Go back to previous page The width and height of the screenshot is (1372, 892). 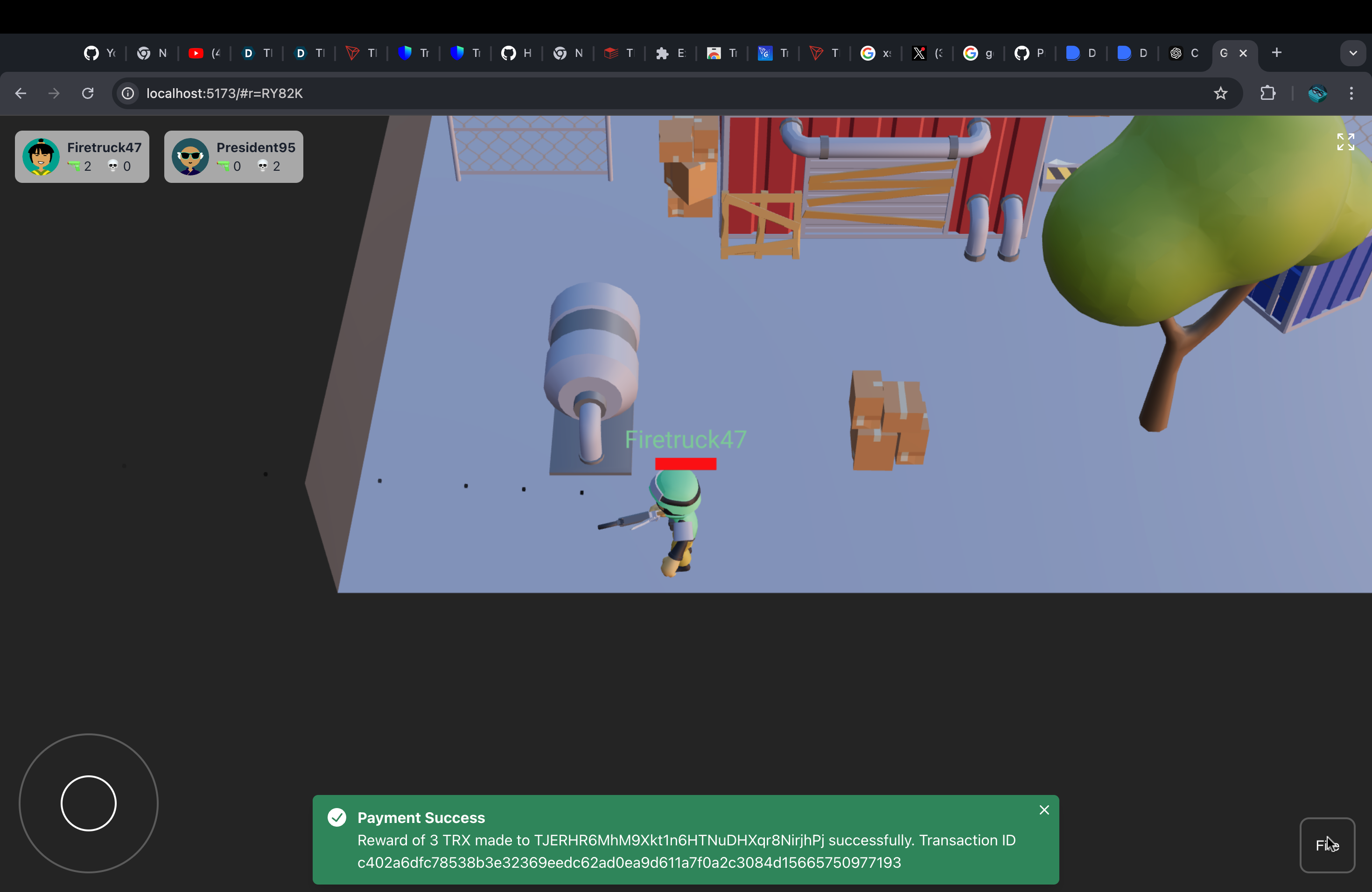tap(21, 93)
